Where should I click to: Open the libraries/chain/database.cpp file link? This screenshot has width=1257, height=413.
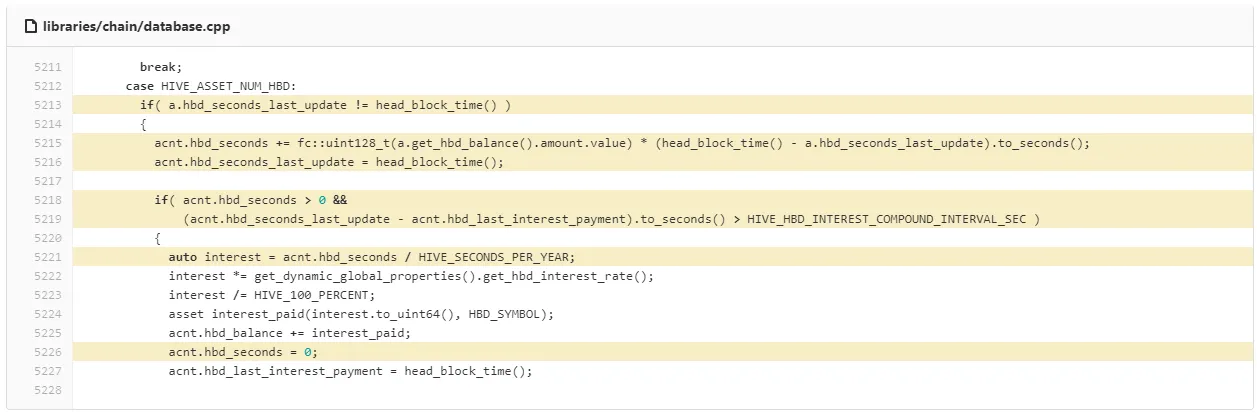[136, 26]
